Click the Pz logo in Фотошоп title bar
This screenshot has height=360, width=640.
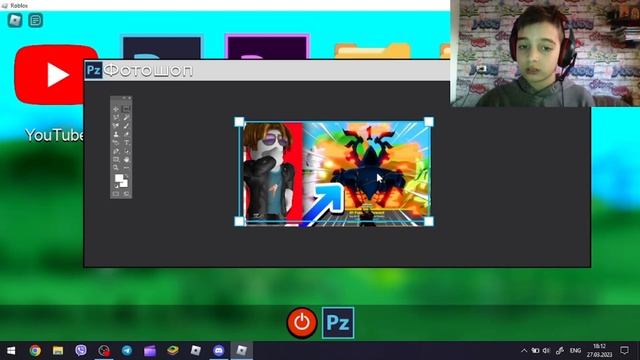coord(94,70)
